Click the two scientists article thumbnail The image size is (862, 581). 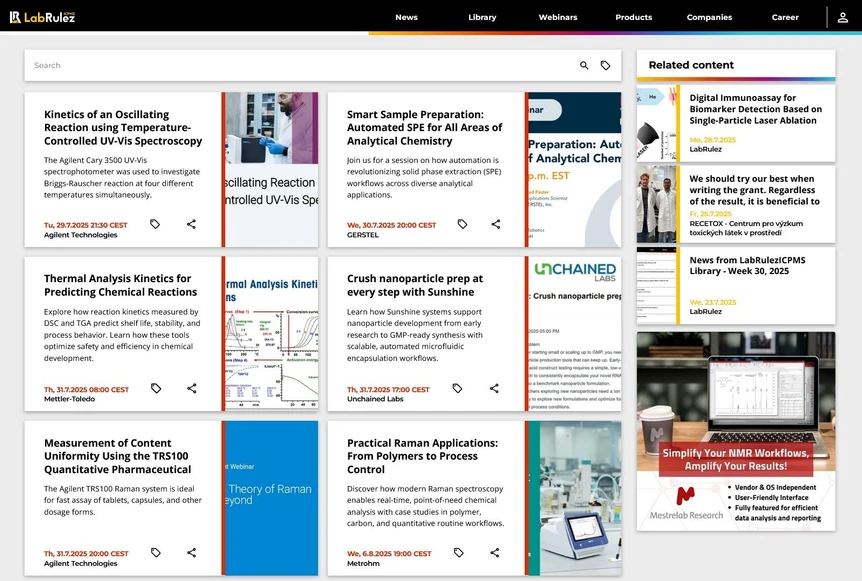pyautogui.click(x=656, y=204)
